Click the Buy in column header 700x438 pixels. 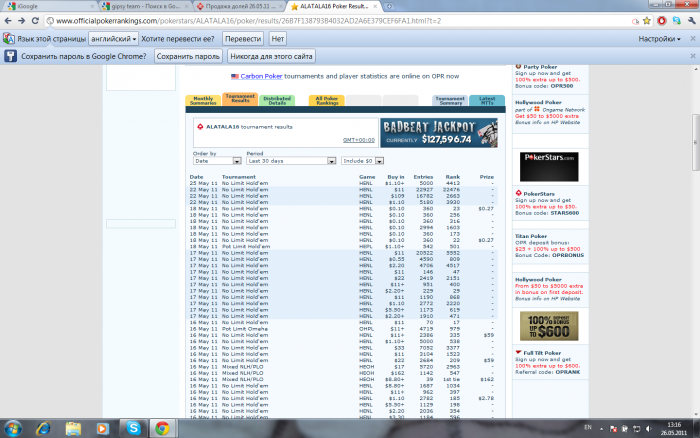coord(396,177)
